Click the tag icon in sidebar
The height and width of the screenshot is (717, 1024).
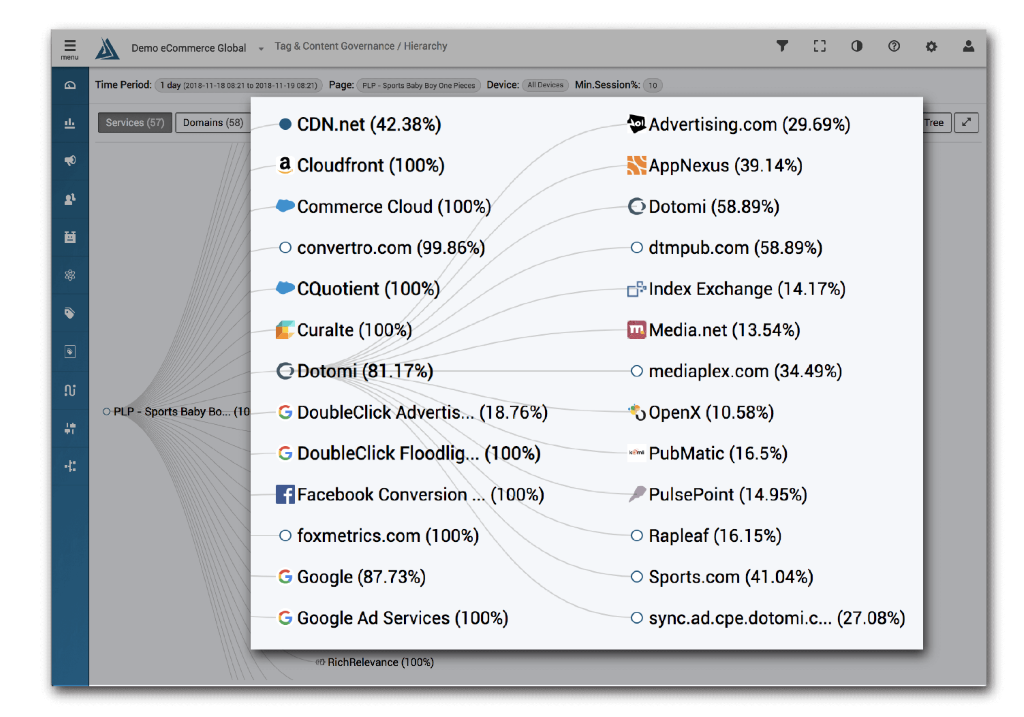click(70, 313)
